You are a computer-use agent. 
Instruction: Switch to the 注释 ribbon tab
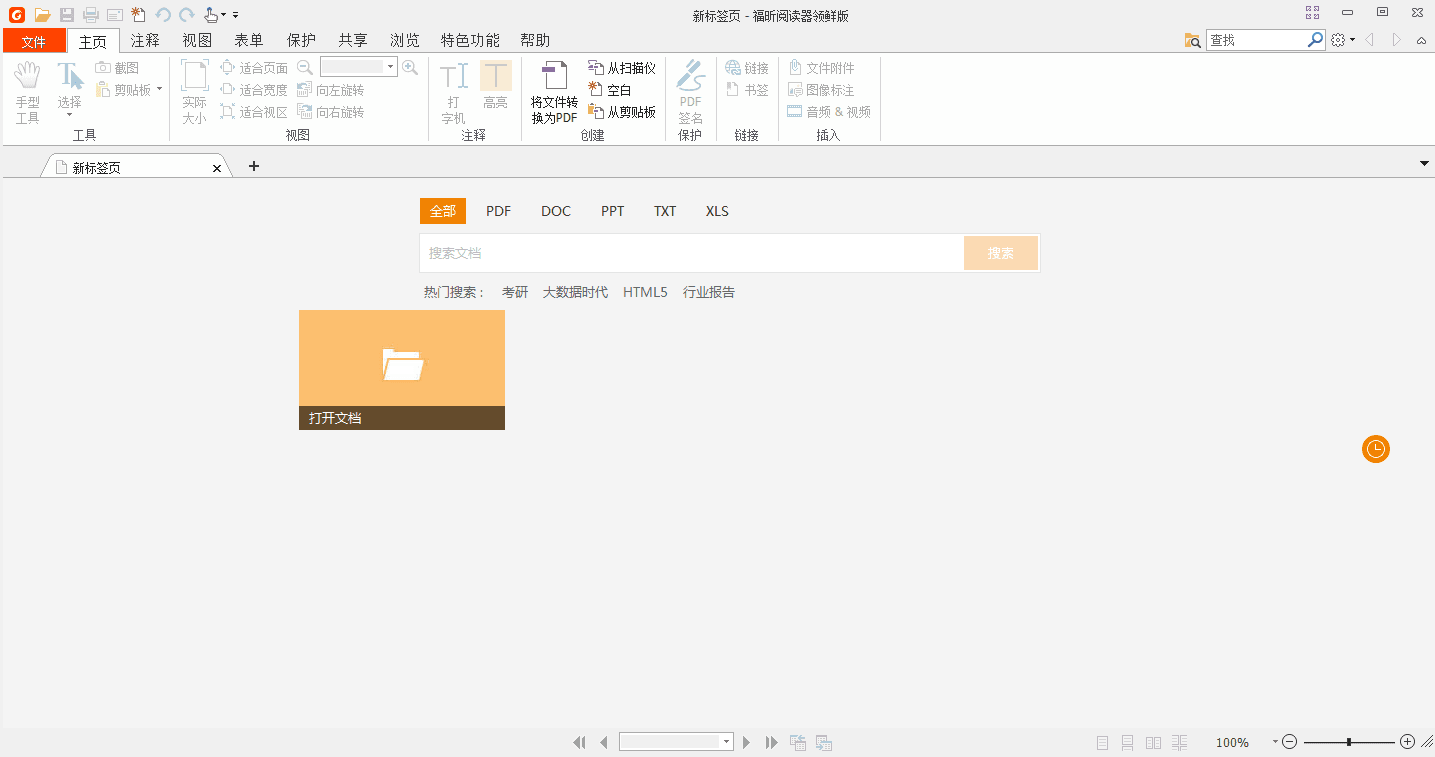(145, 41)
